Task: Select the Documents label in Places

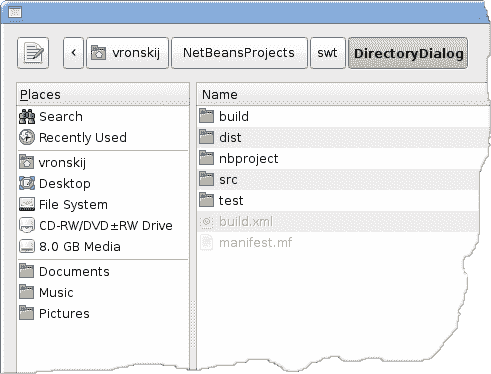Action: [x=74, y=272]
